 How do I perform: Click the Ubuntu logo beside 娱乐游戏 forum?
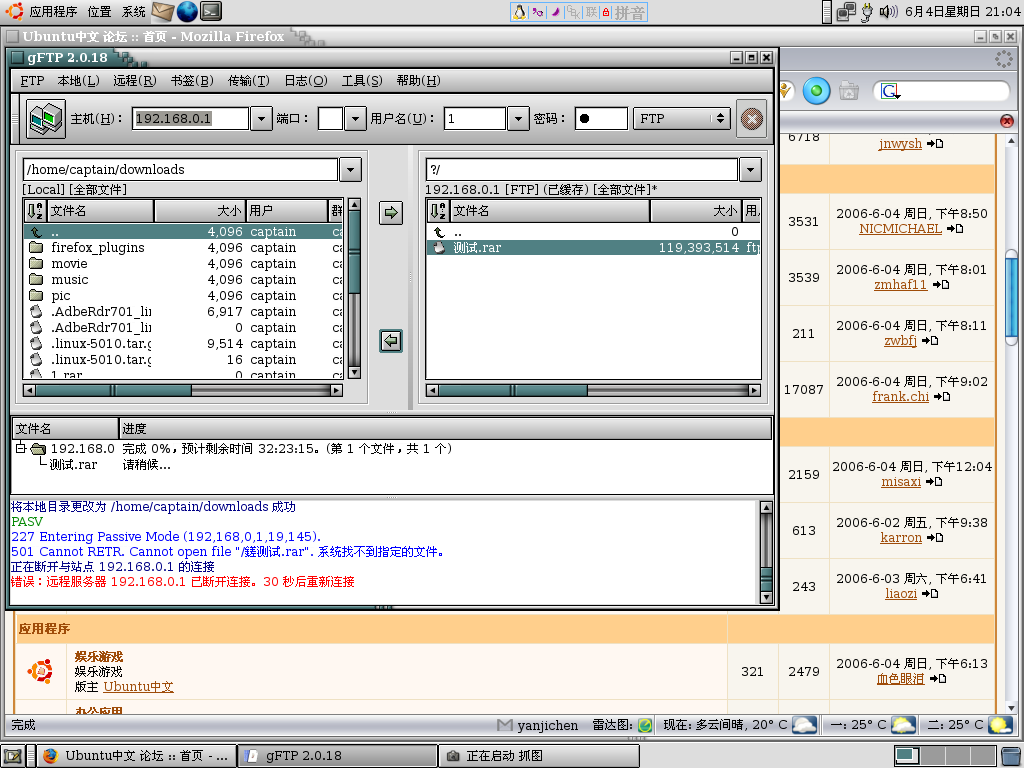pyautogui.click(x=40, y=671)
